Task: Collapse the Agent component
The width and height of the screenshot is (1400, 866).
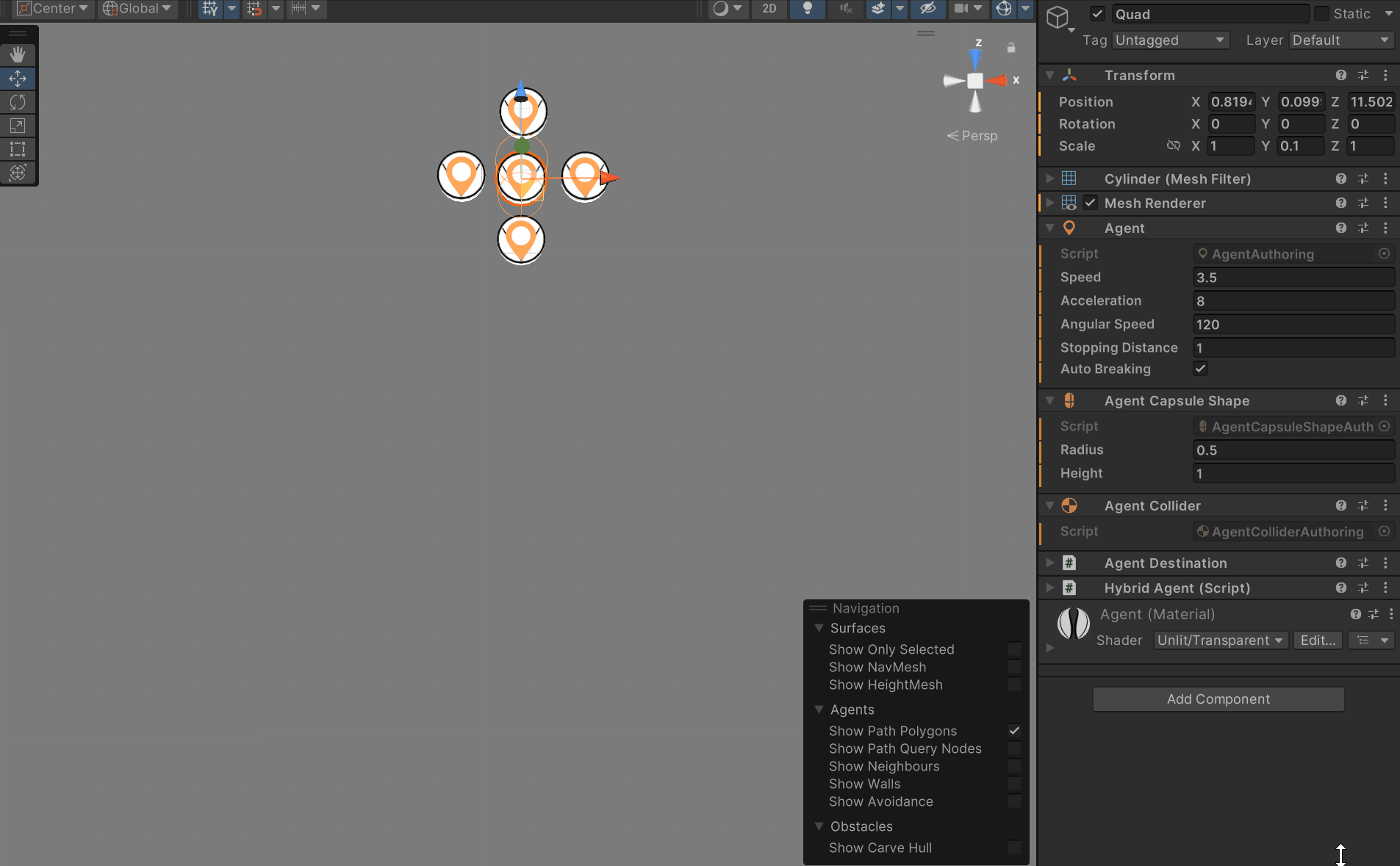Action: (1050, 228)
